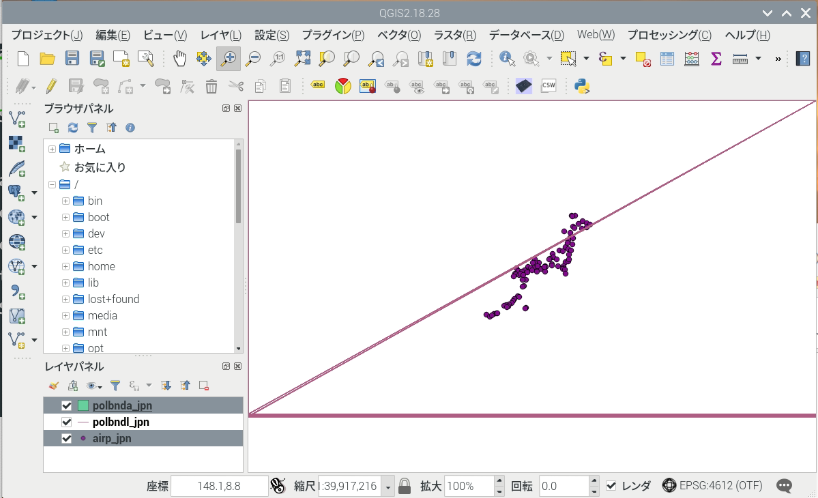Open manage layer visibility eye menu
The width and height of the screenshot is (818, 498).
click(x=94, y=386)
